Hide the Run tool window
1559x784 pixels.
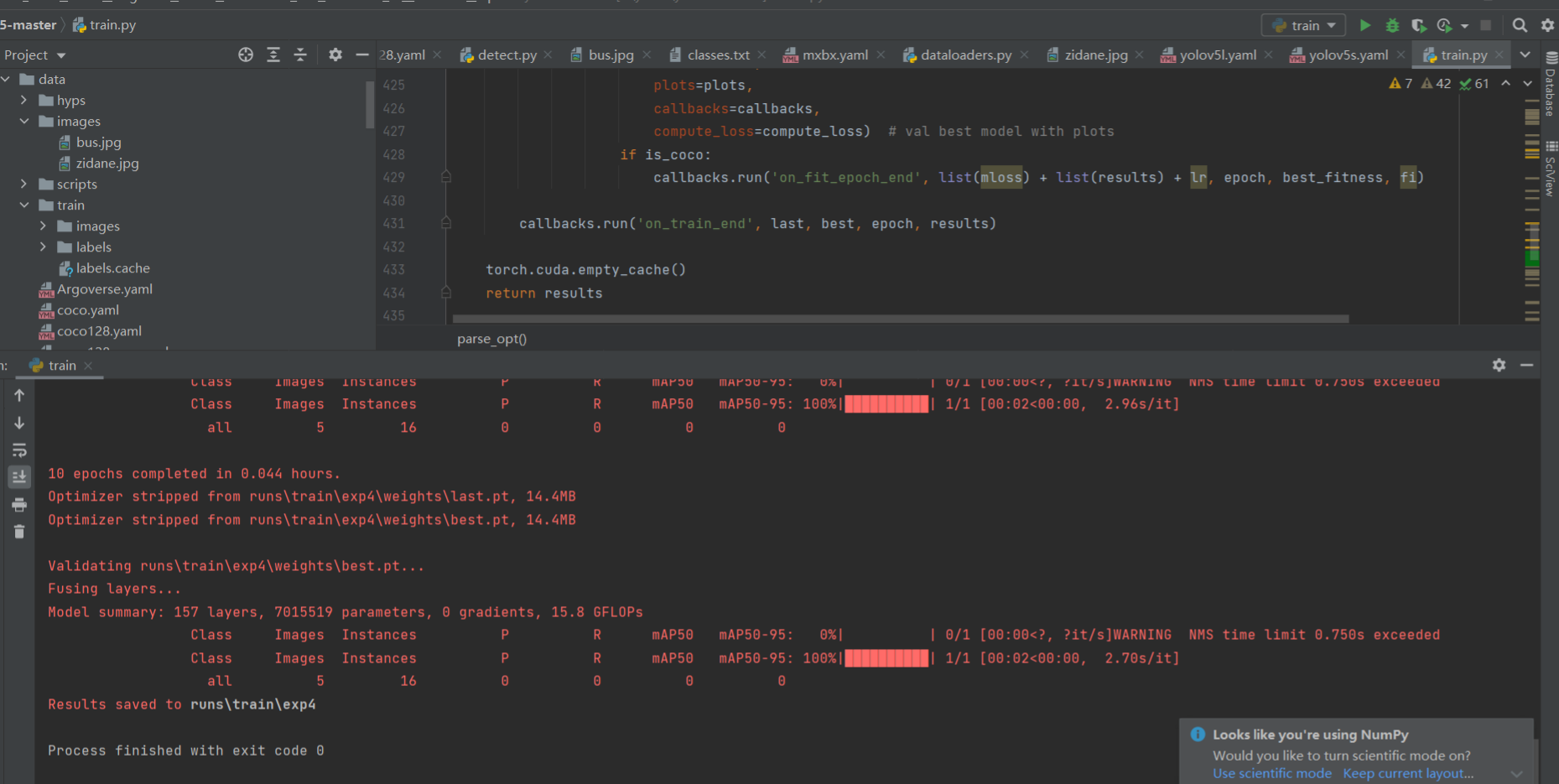[1526, 365]
